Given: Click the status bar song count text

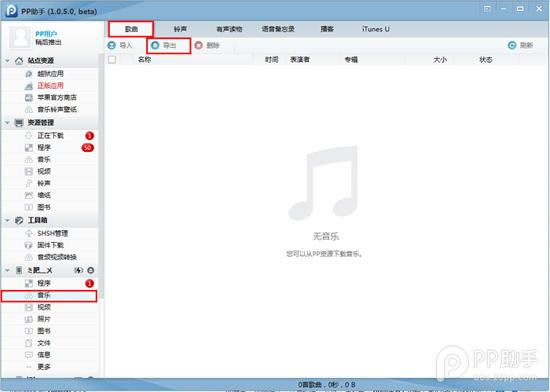Looking at the screenshot, I should pyautogui.click(x=327, y=385).
